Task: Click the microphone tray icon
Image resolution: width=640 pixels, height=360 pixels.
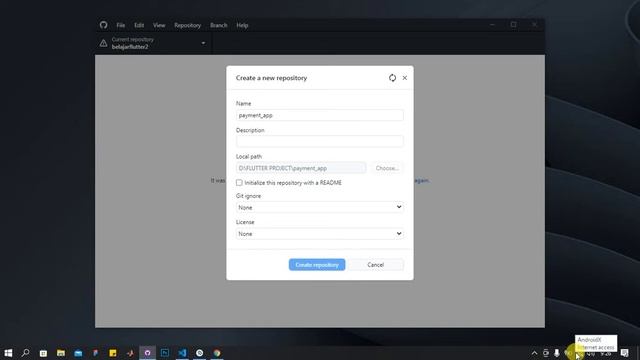Action: [x=556, y=353]
